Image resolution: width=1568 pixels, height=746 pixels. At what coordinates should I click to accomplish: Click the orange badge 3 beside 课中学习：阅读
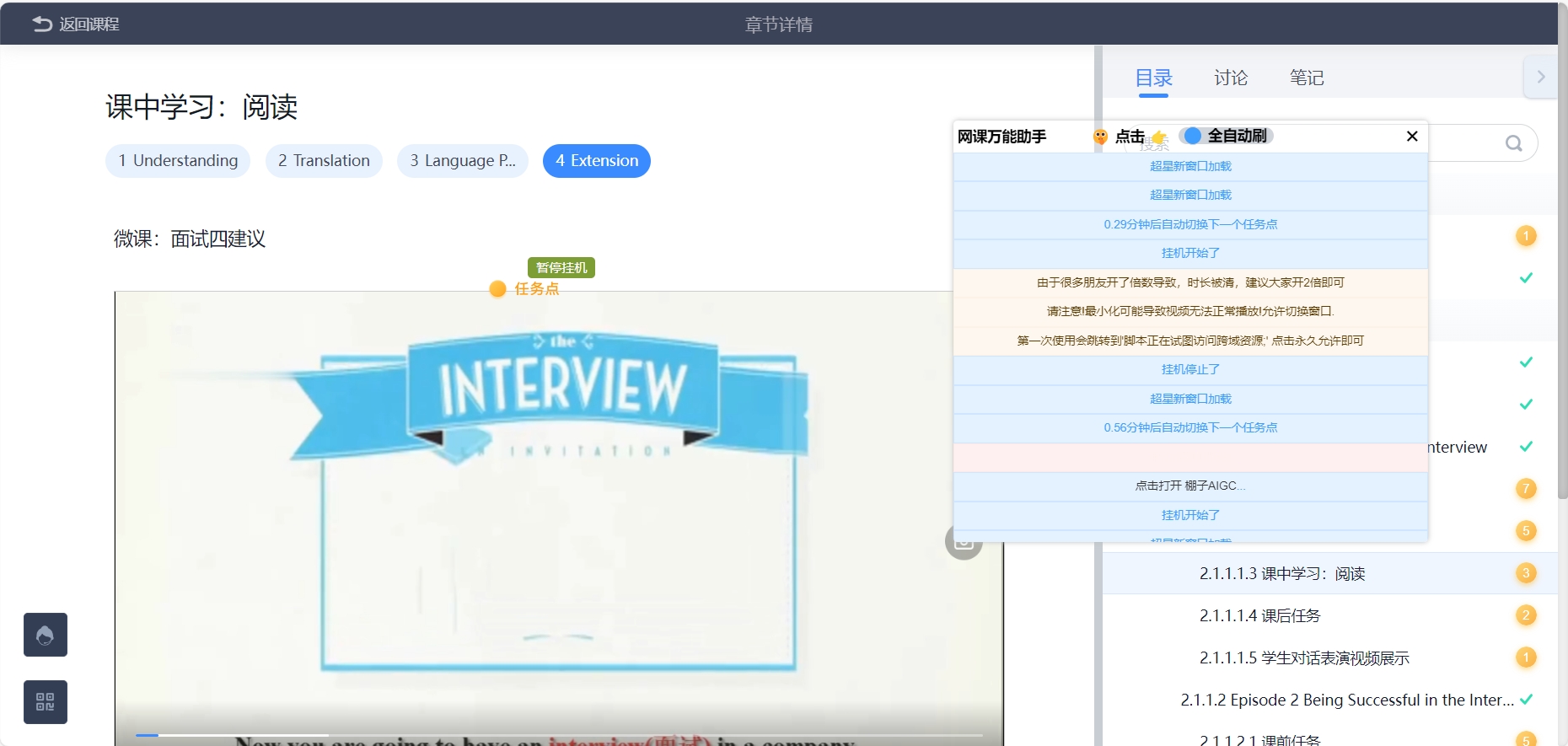(1525, 573)
